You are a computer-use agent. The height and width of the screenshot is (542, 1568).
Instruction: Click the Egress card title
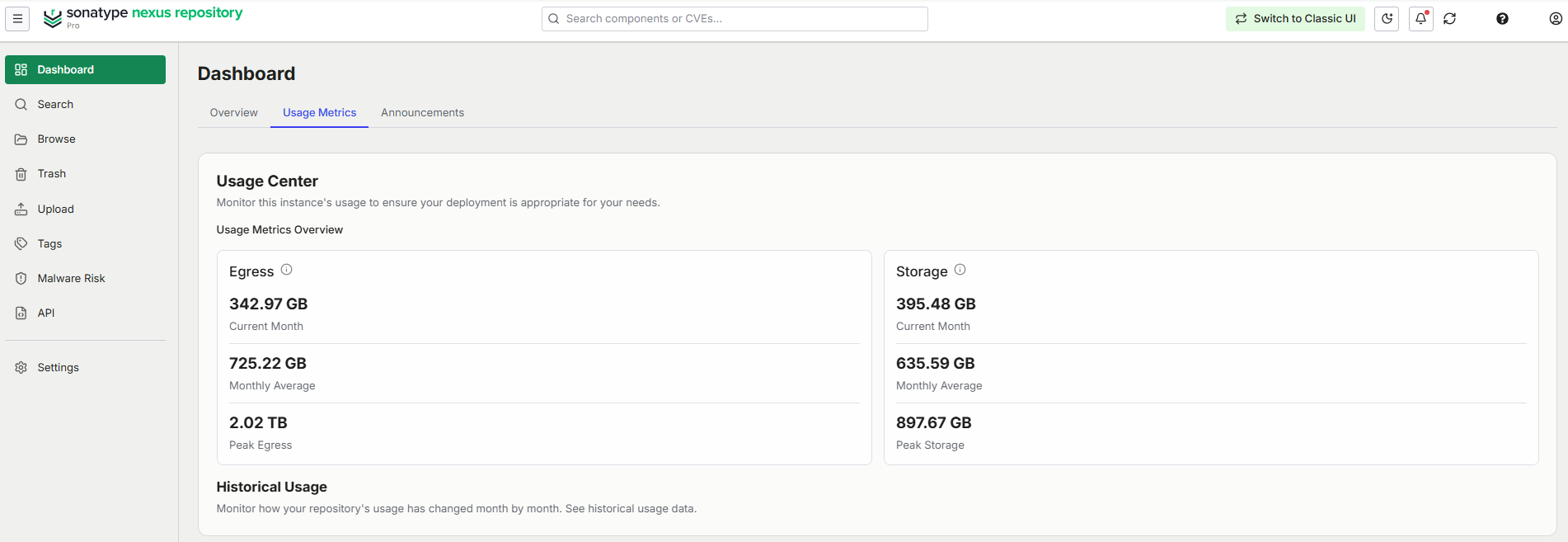tap(251, 272)
